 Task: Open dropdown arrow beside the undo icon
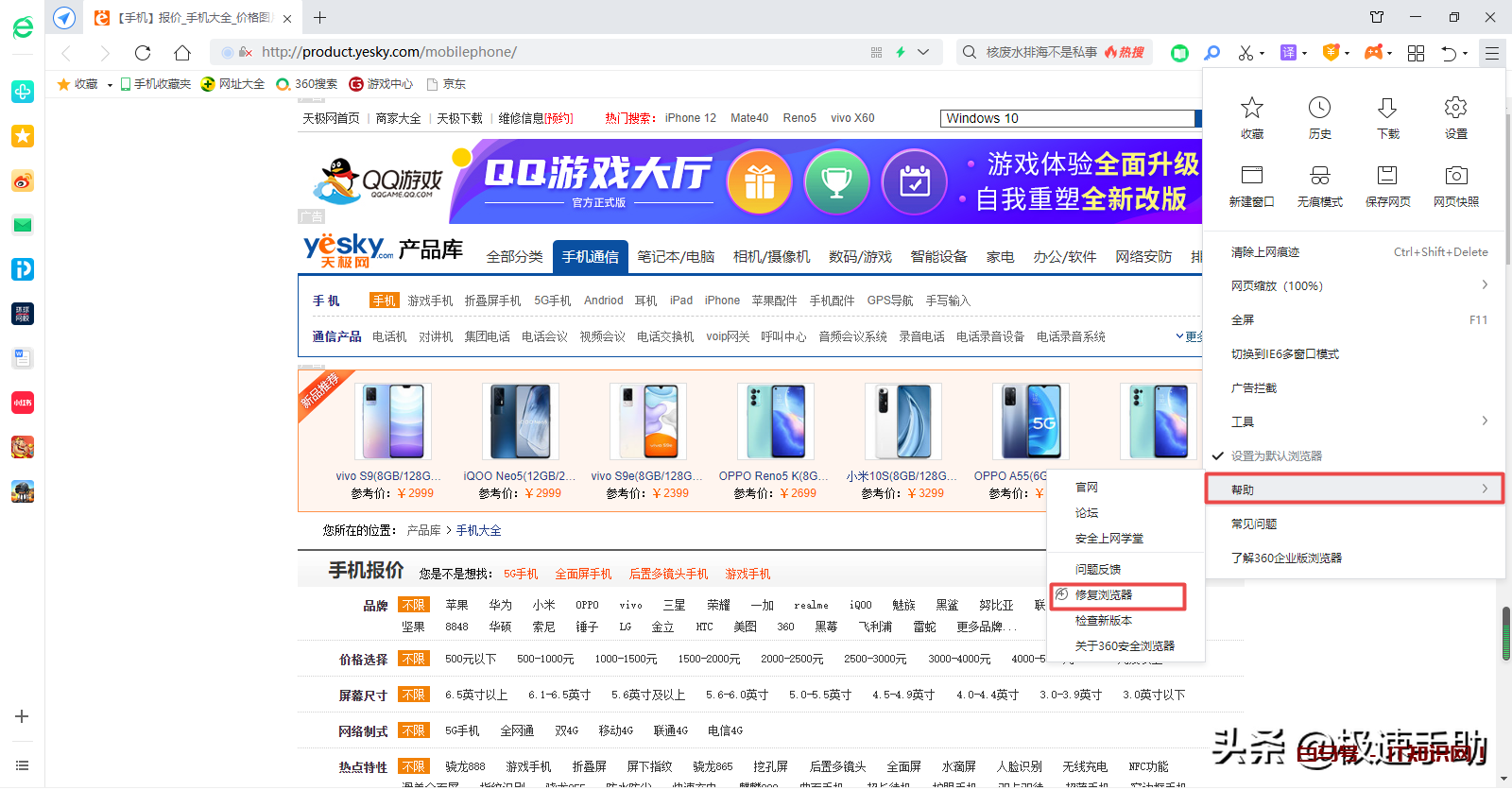[x=1465, y=54]
